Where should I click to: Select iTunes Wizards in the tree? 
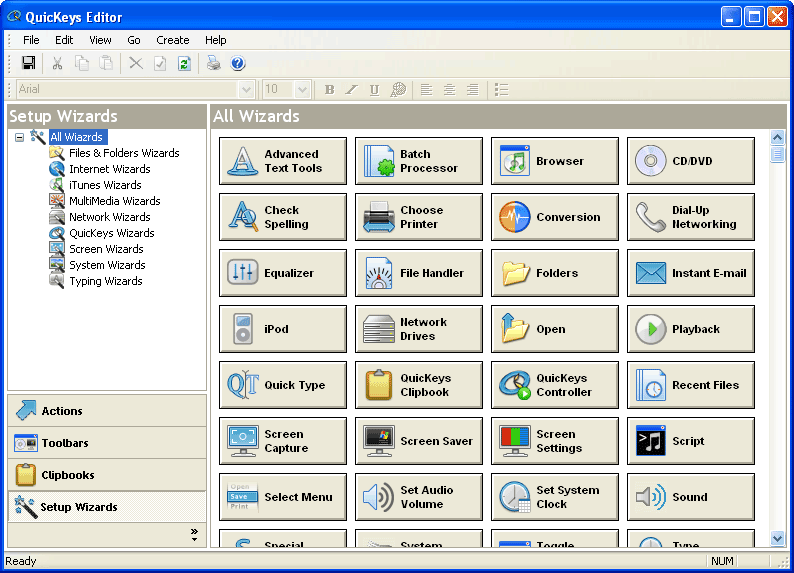105,185
